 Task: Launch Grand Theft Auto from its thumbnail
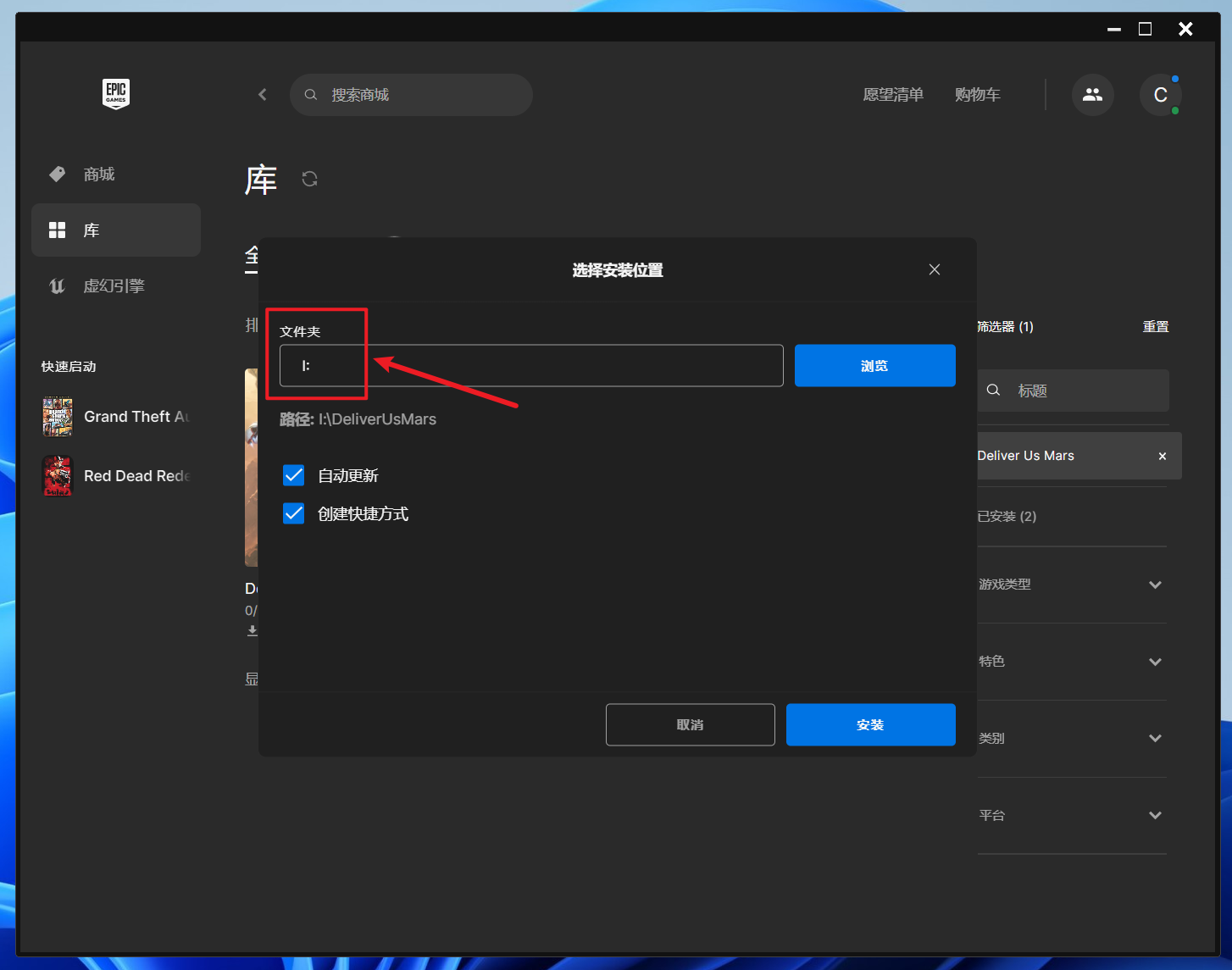pyautogui.click(x=58, y=417)
